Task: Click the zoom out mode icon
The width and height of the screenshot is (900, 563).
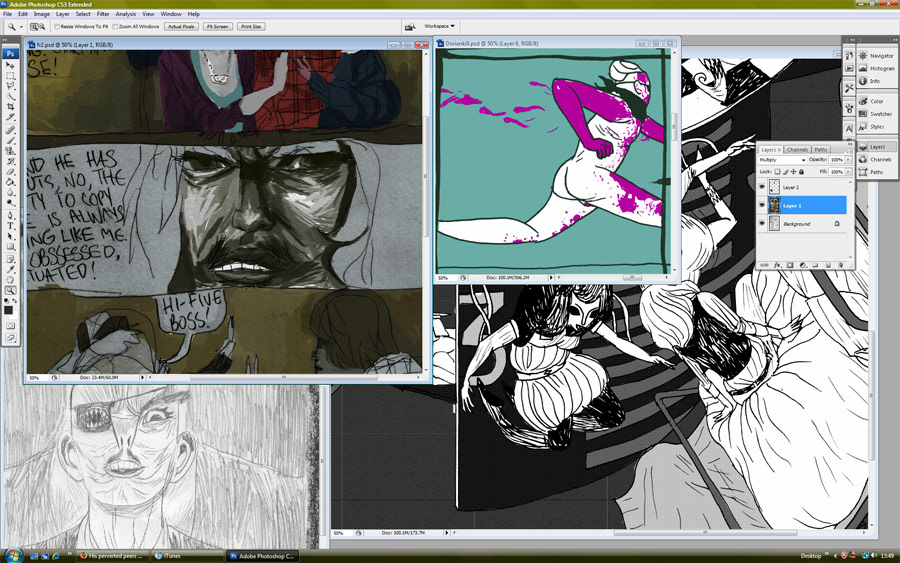Action: (42, 26)
